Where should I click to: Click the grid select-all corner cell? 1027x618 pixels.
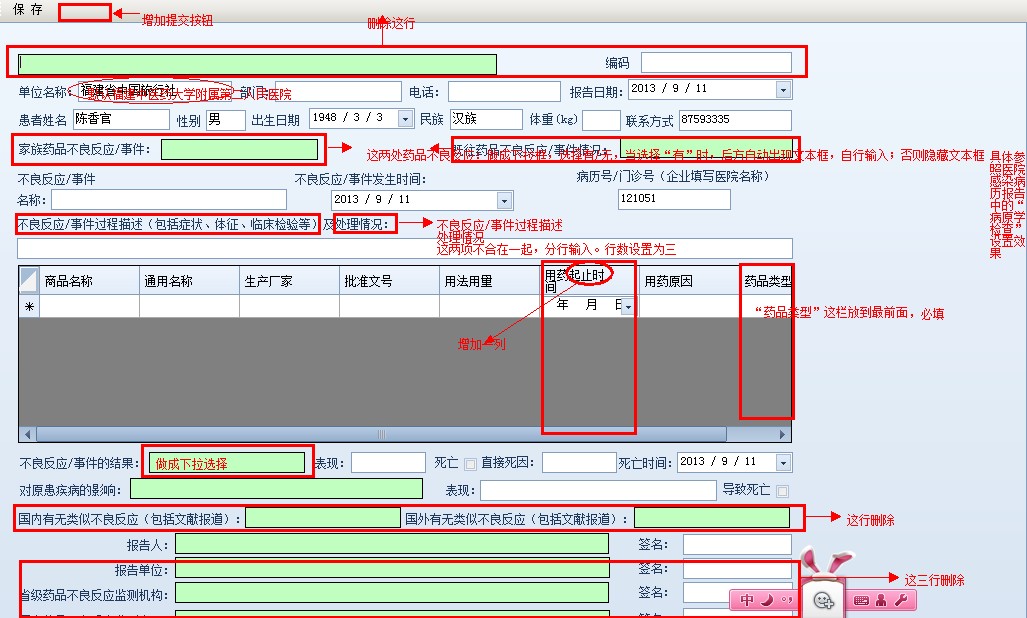pos(29,280)
